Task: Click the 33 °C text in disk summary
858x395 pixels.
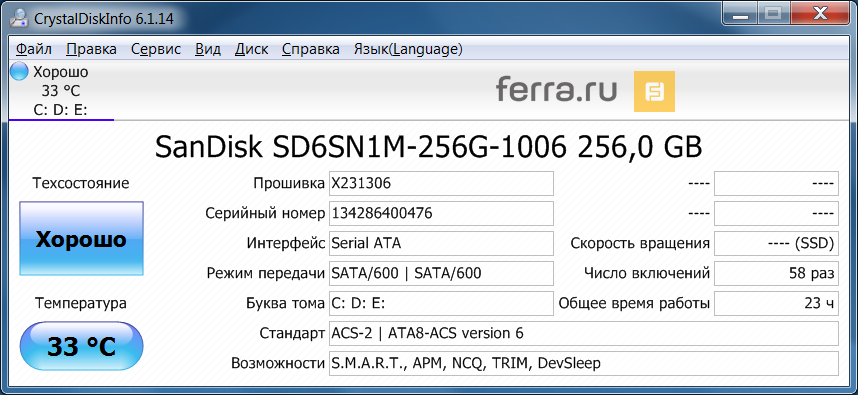Action: [x=61, y=91]
